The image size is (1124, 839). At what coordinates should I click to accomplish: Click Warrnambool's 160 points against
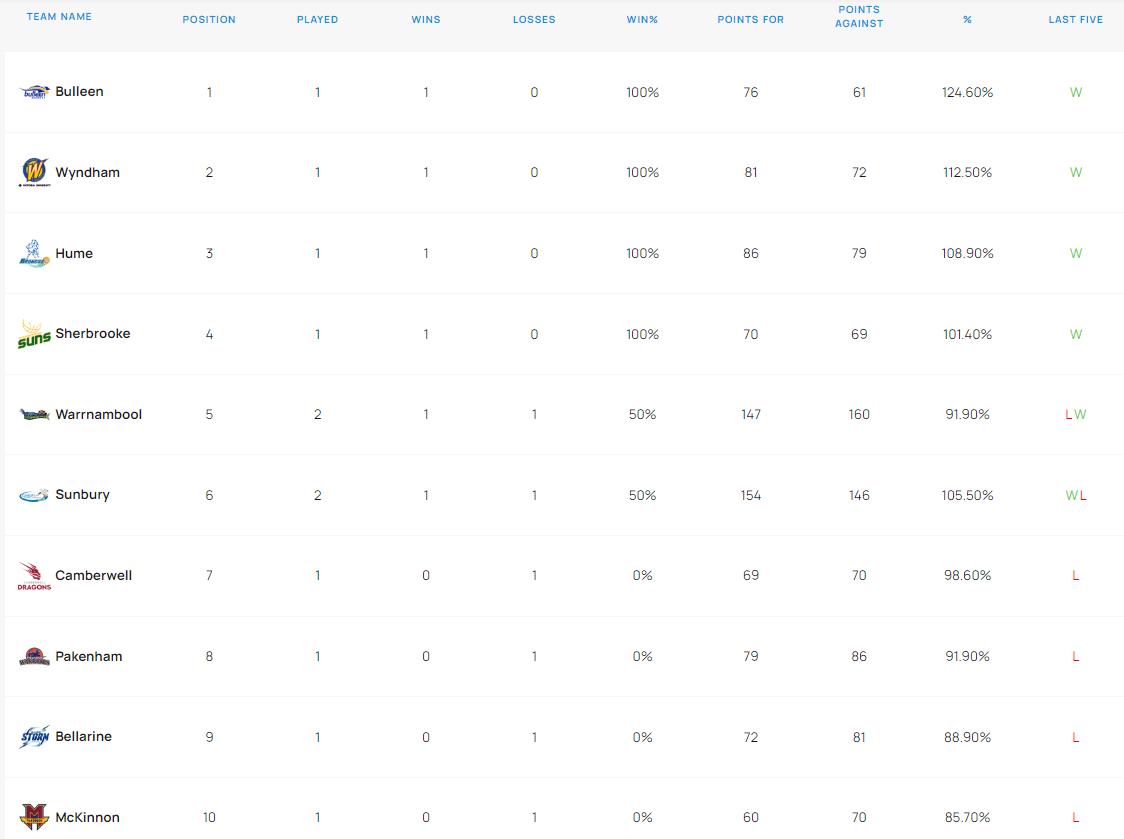click(859, 414)
